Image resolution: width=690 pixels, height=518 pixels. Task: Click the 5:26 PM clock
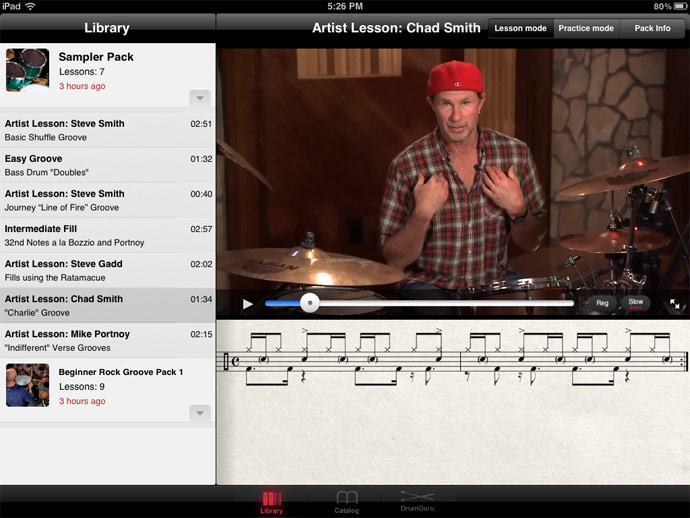tap(345, 6)
